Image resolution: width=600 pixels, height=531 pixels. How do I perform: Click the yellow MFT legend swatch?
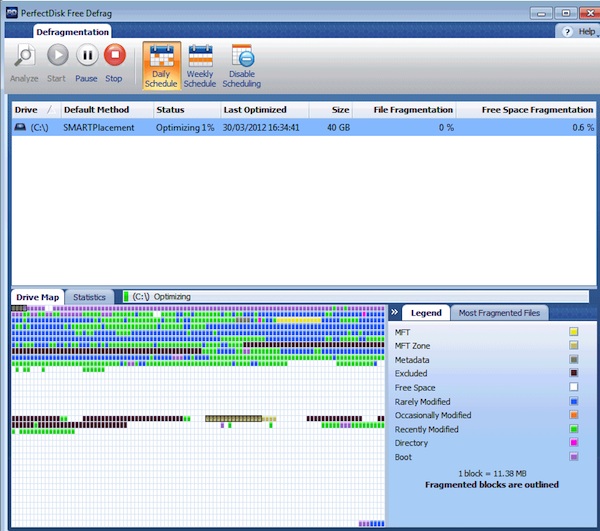(x=573, y=332)
